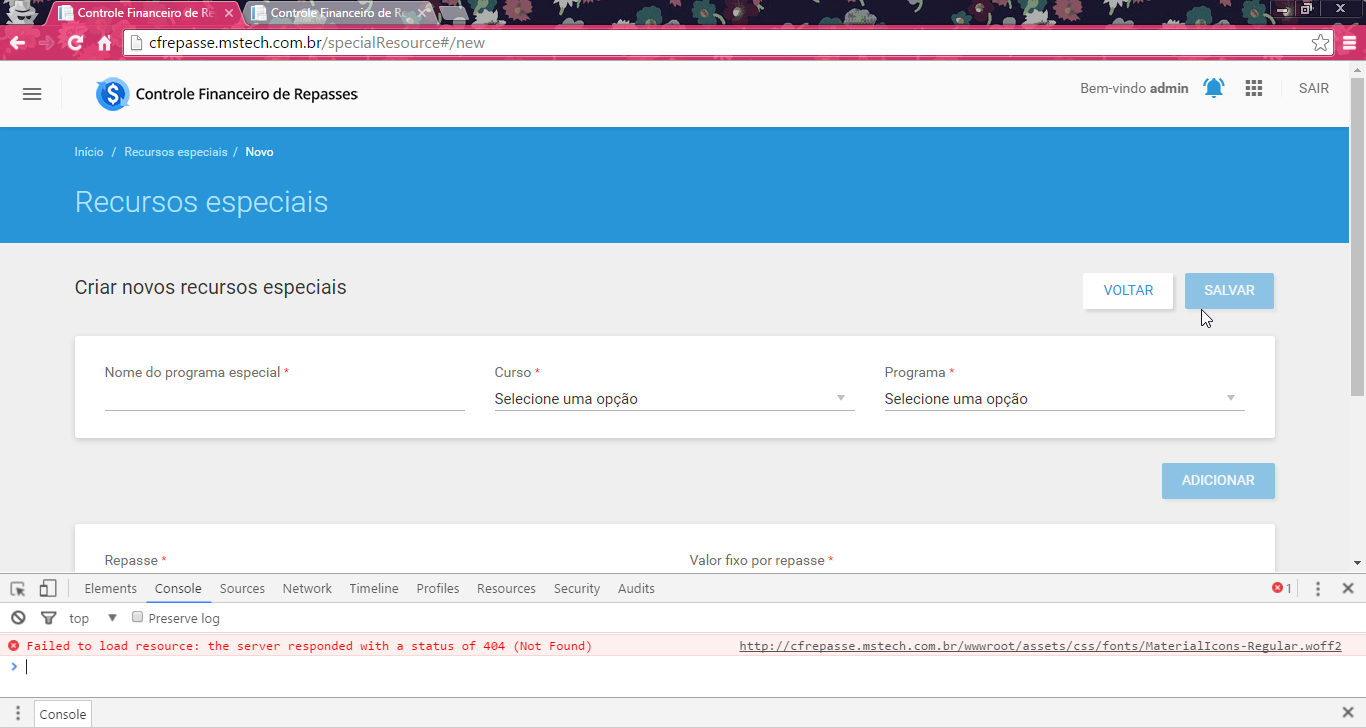
Task: Expand the Curso dropdown
Action: click(675, 399)
